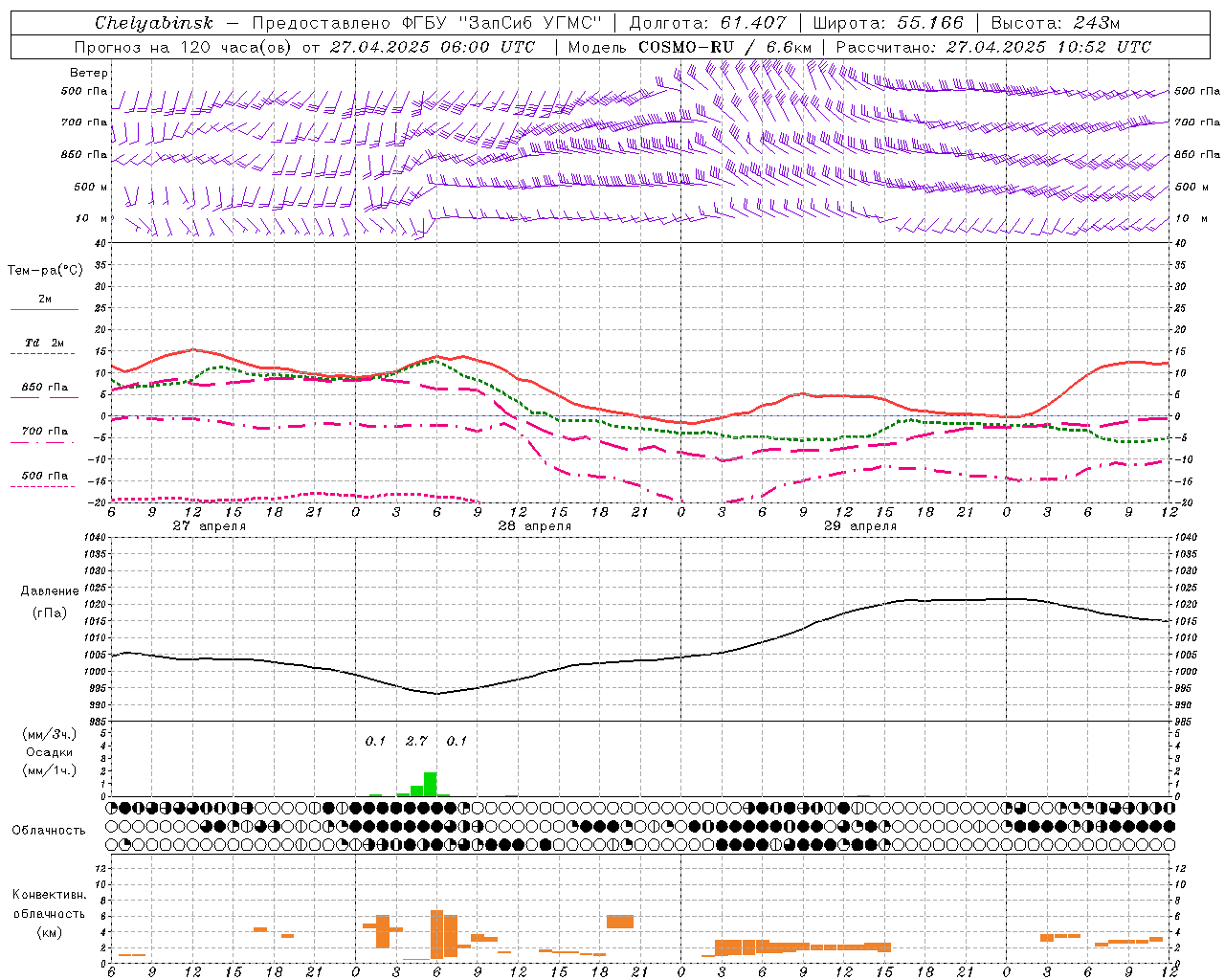
Task: Click the Осадки precipitation label
Action: point(50,752)
